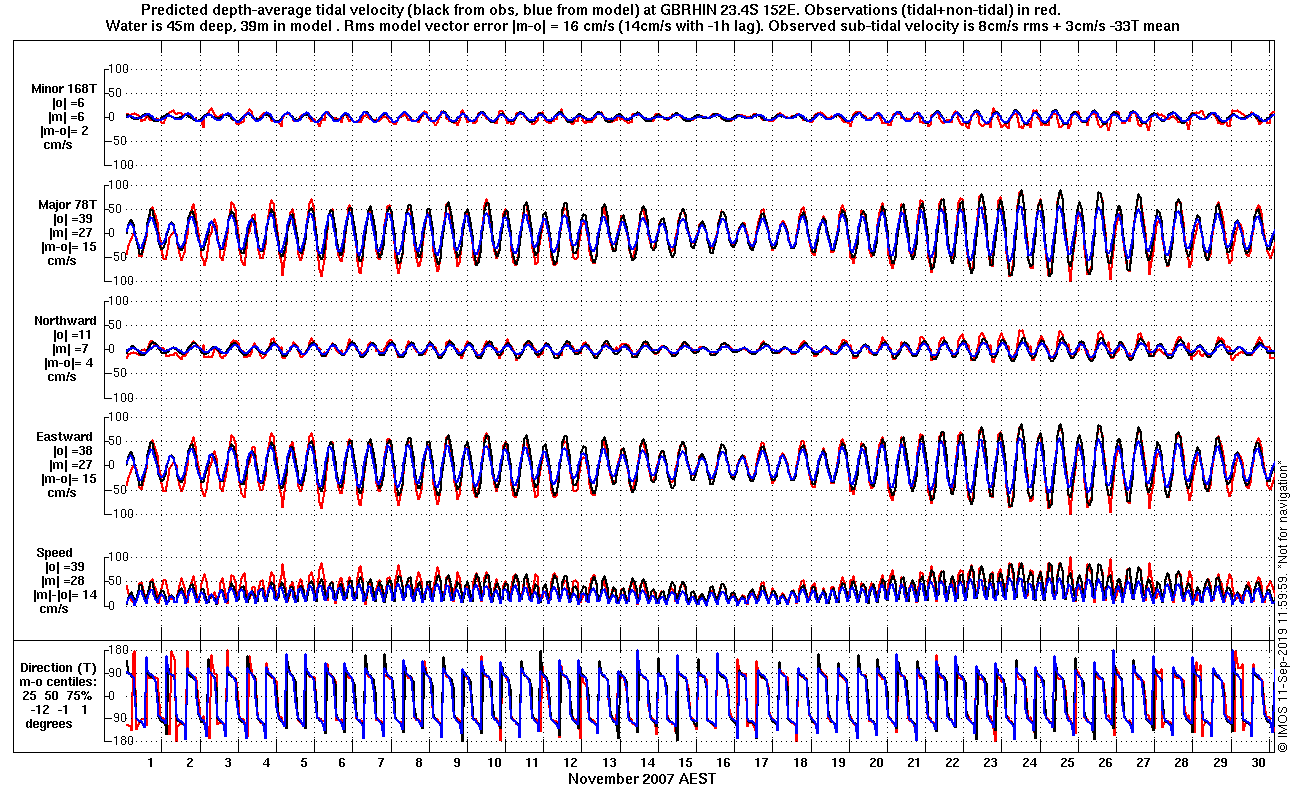Click day 25 on the date axis

[1068, 763]
